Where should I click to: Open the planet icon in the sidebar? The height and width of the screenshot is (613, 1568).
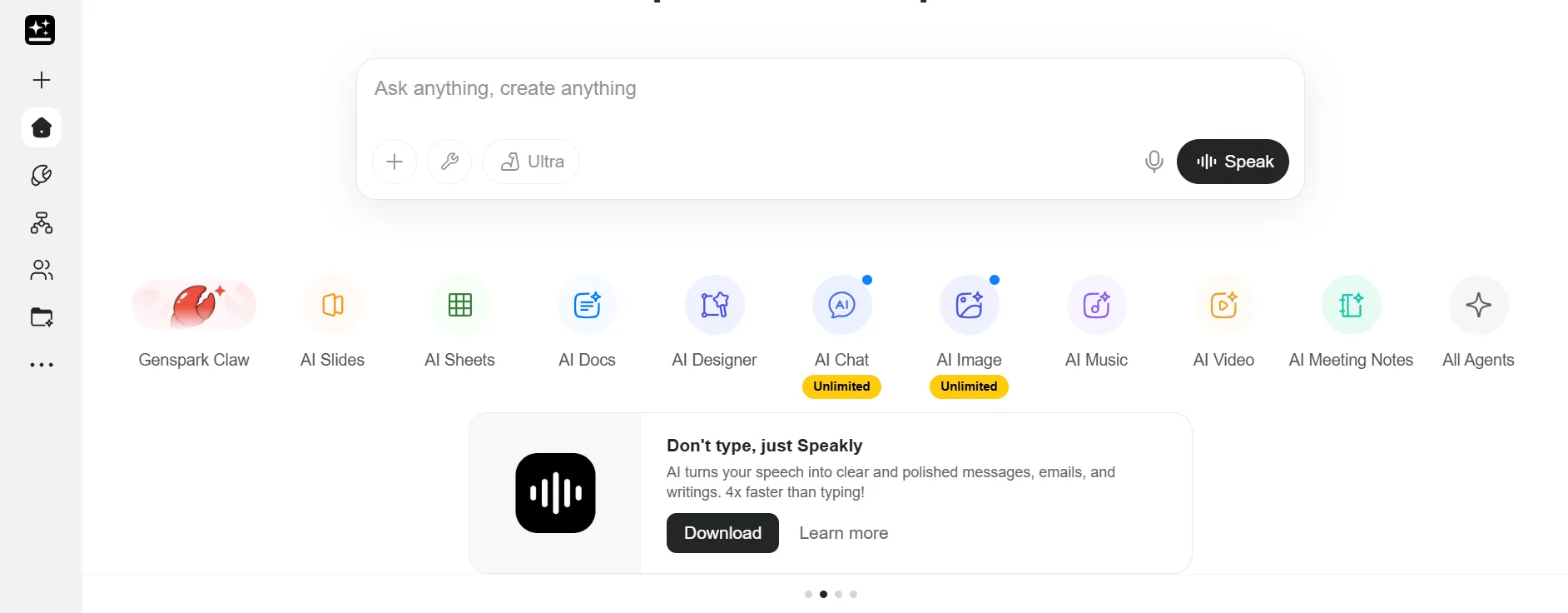point(42,175)
